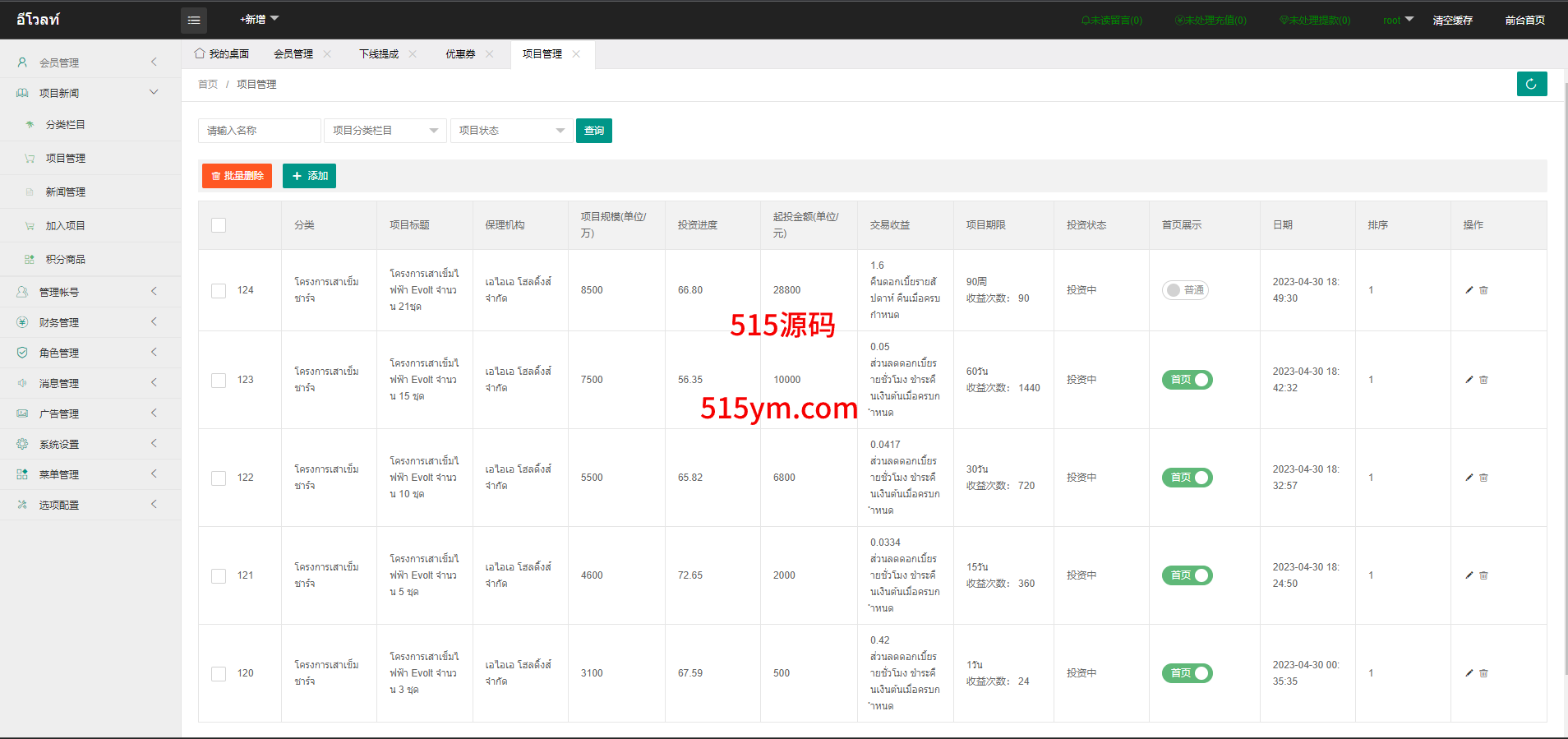Open the 项目状态 dropdown filter
The width and height of the screenshot is (1568, 739).
tap(511, 131)
